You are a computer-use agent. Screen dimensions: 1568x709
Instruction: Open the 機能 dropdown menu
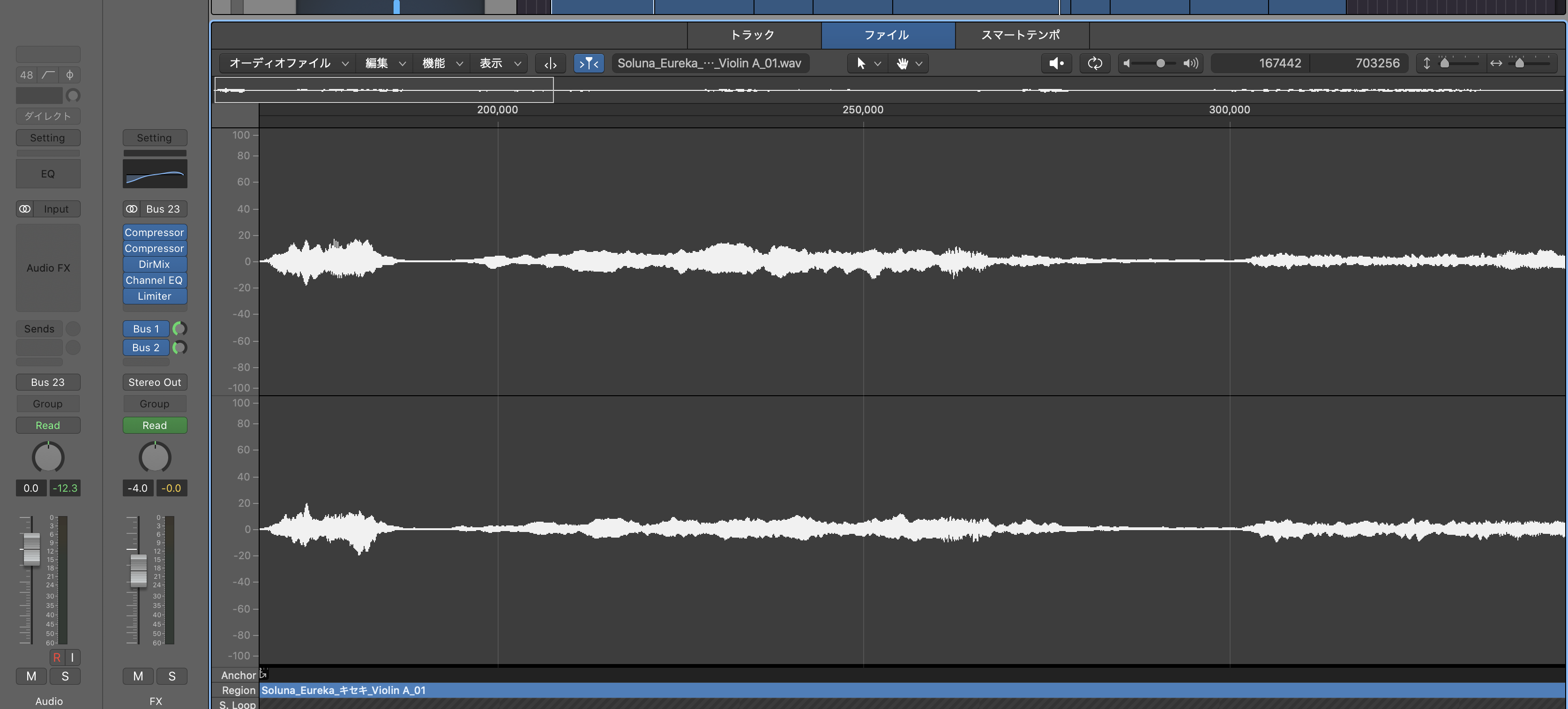(x=442, y=63)
